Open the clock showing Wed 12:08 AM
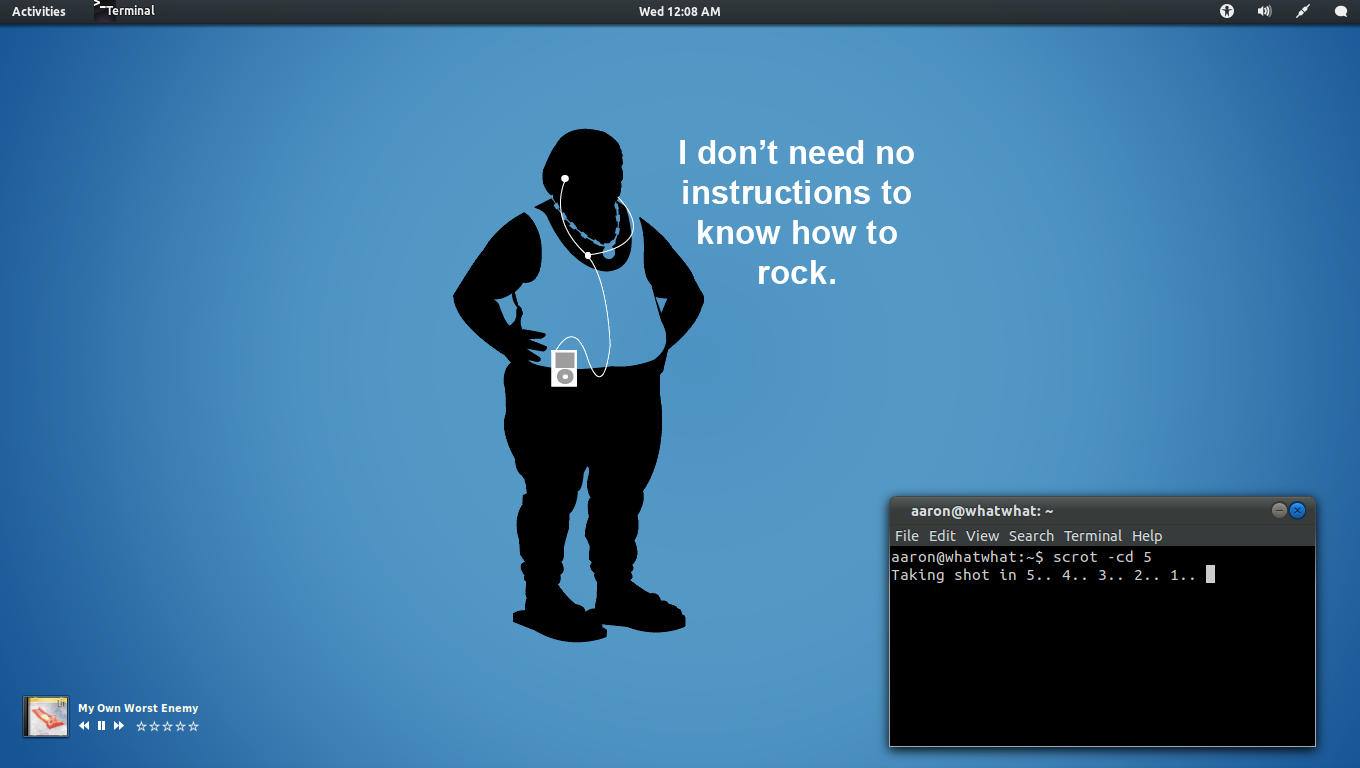 click(680, 12)
